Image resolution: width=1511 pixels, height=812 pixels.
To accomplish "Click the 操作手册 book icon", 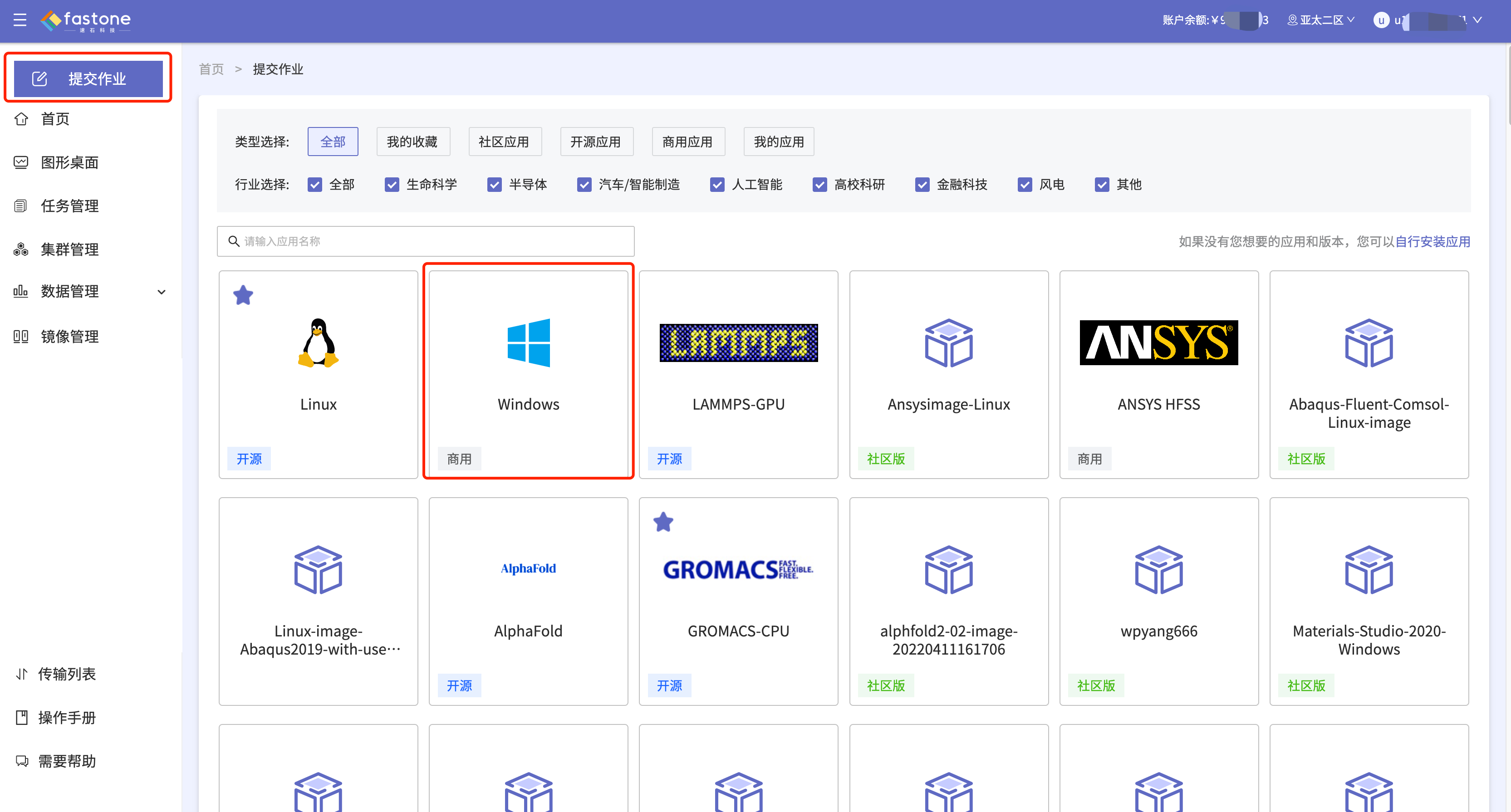I will tap(22, 718).
